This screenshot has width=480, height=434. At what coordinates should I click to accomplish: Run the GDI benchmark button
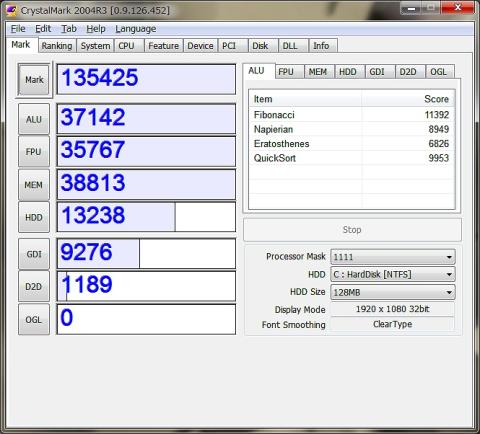tap(34, 254)
